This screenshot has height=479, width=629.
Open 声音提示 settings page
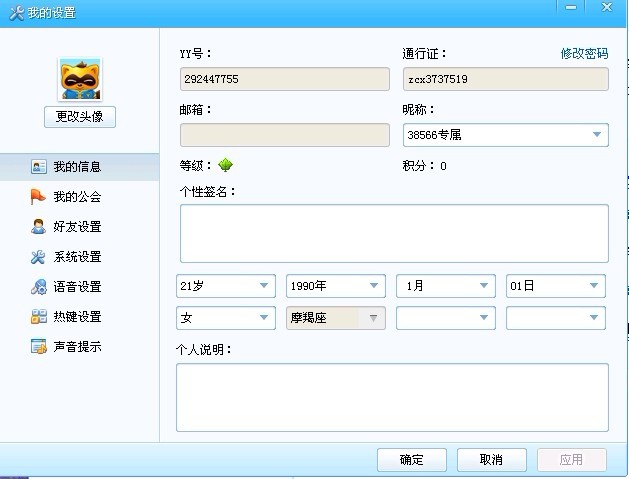pos(79,347)
